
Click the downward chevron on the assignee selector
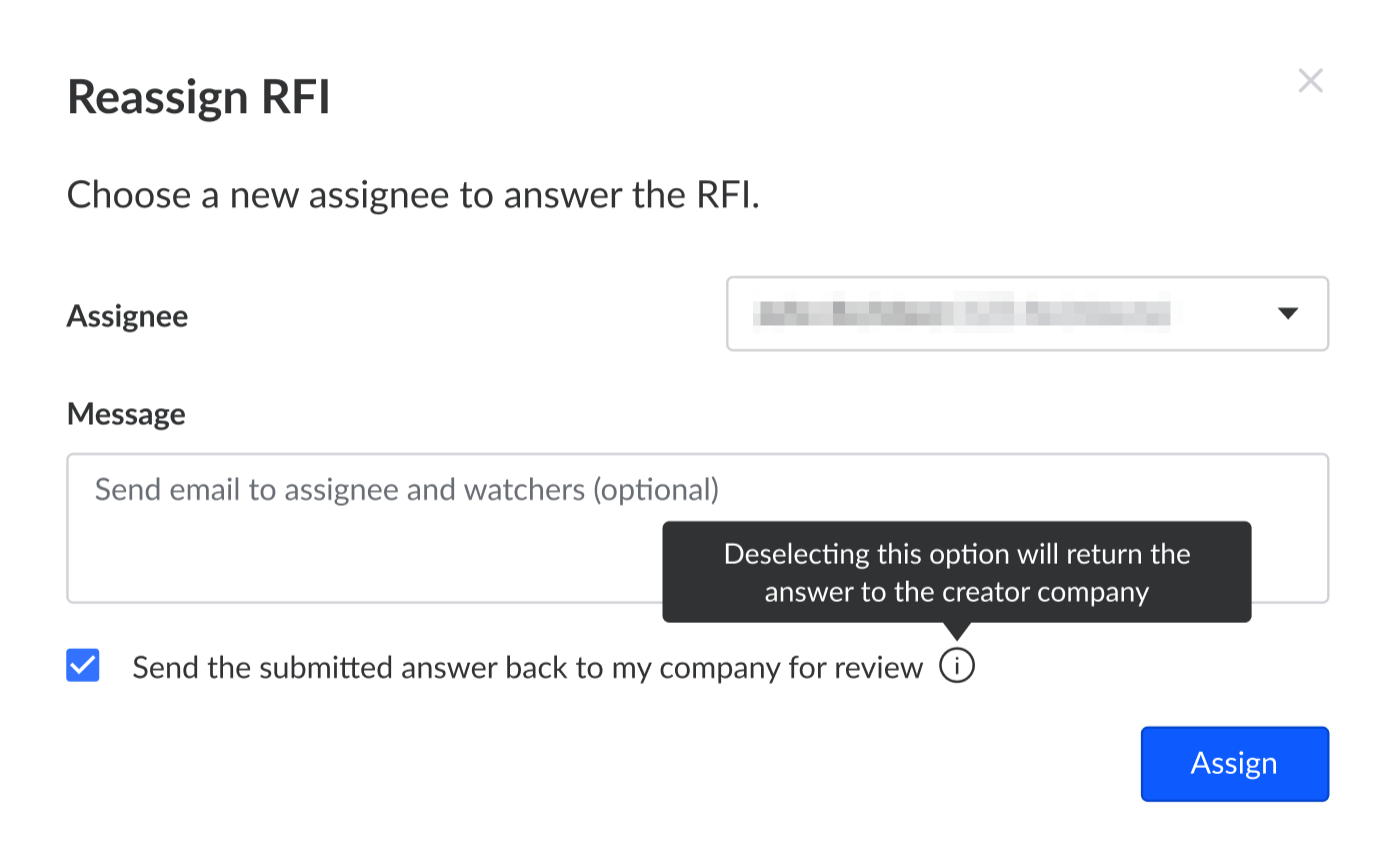pyautogui.click(x=1288, y=313)
